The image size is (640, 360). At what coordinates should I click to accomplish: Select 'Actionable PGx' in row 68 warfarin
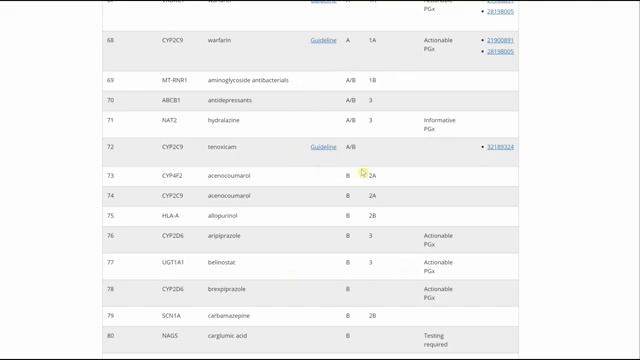pos(438,44)
